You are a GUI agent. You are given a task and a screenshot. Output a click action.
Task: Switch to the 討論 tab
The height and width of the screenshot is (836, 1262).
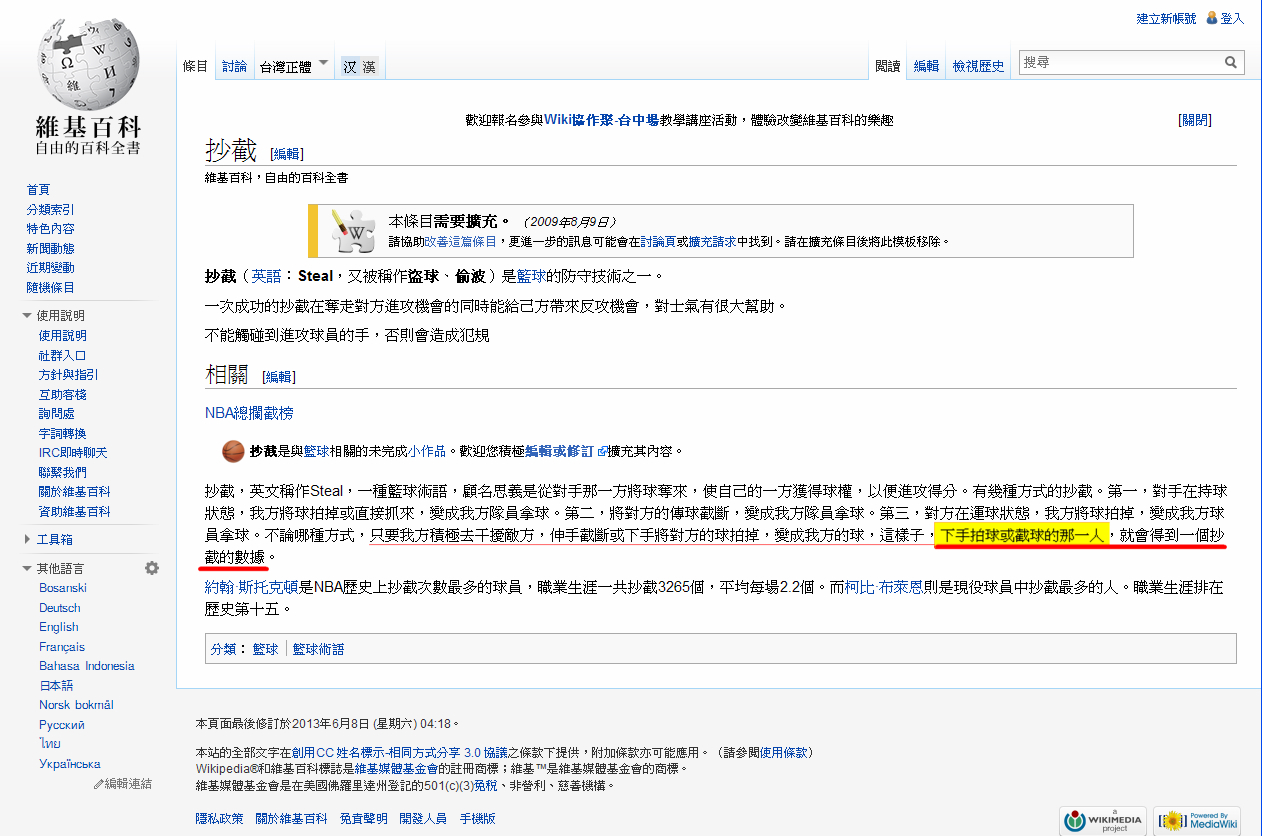[234, 66]
